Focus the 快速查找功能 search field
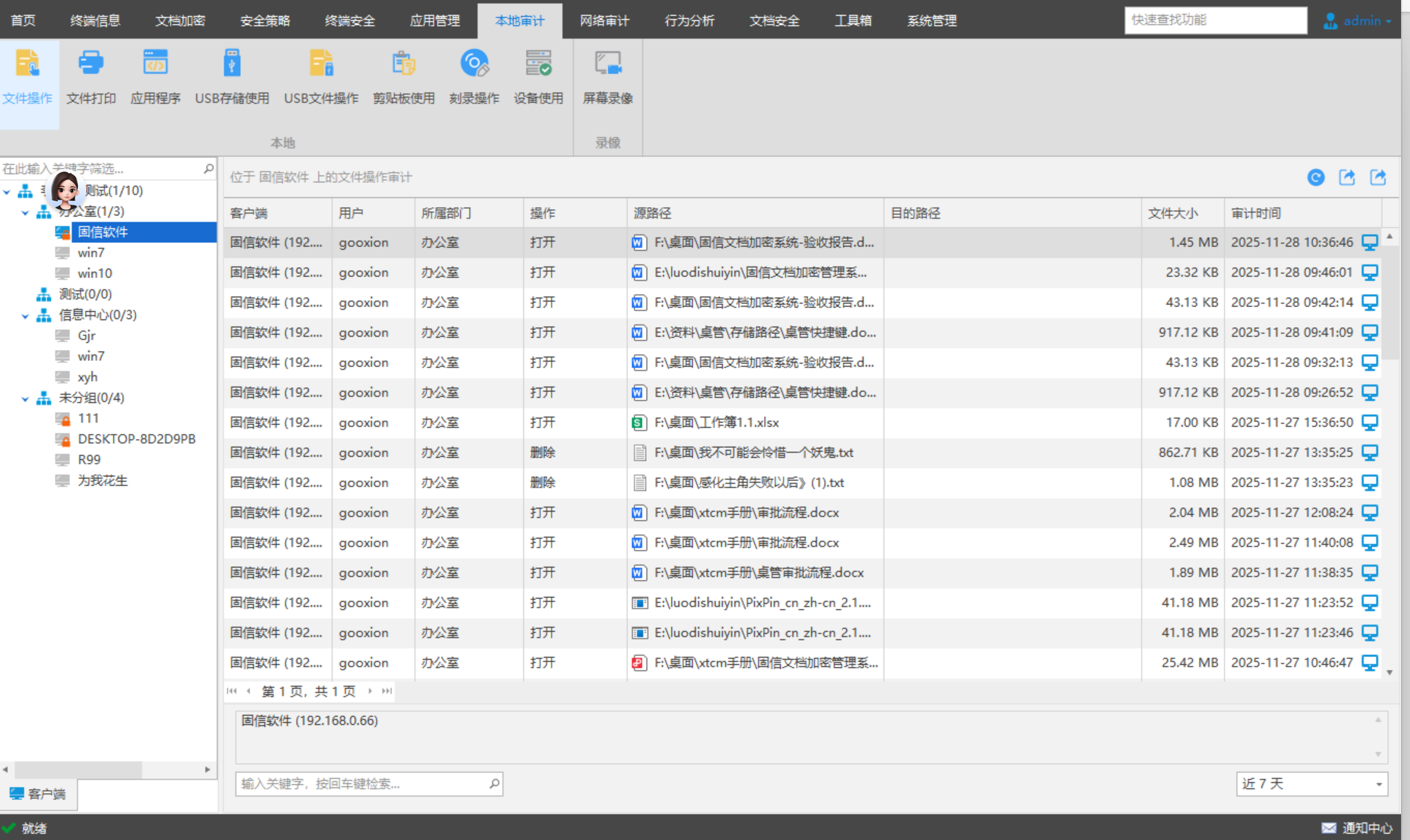Screen dimensions: 1410x840 [1215, 20]
